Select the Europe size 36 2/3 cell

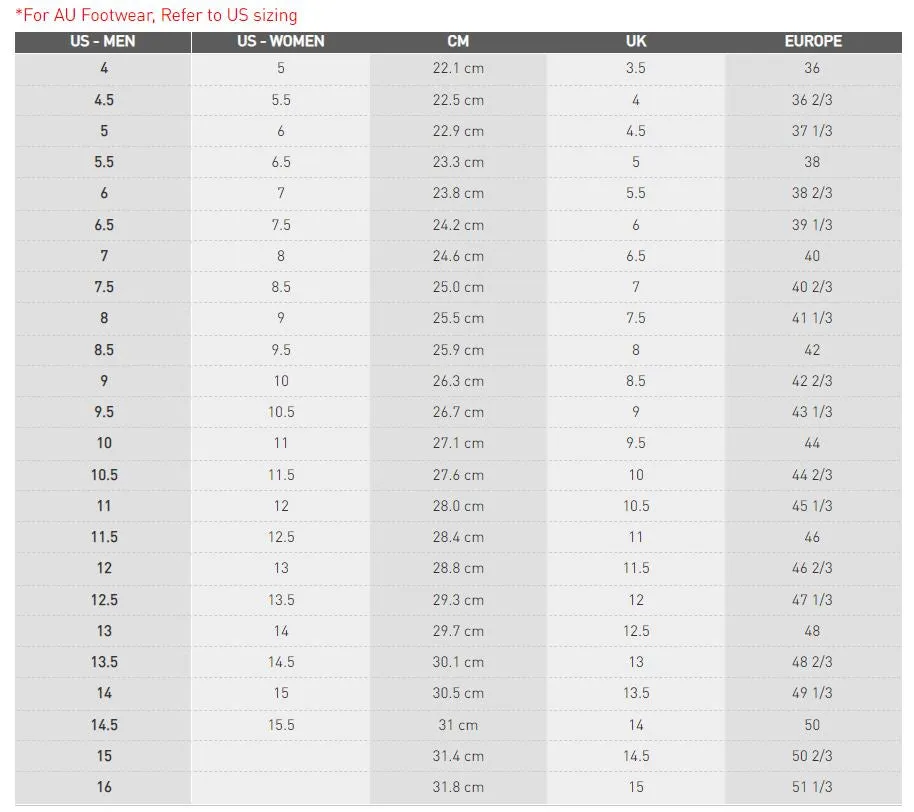(x=812, y=100)
